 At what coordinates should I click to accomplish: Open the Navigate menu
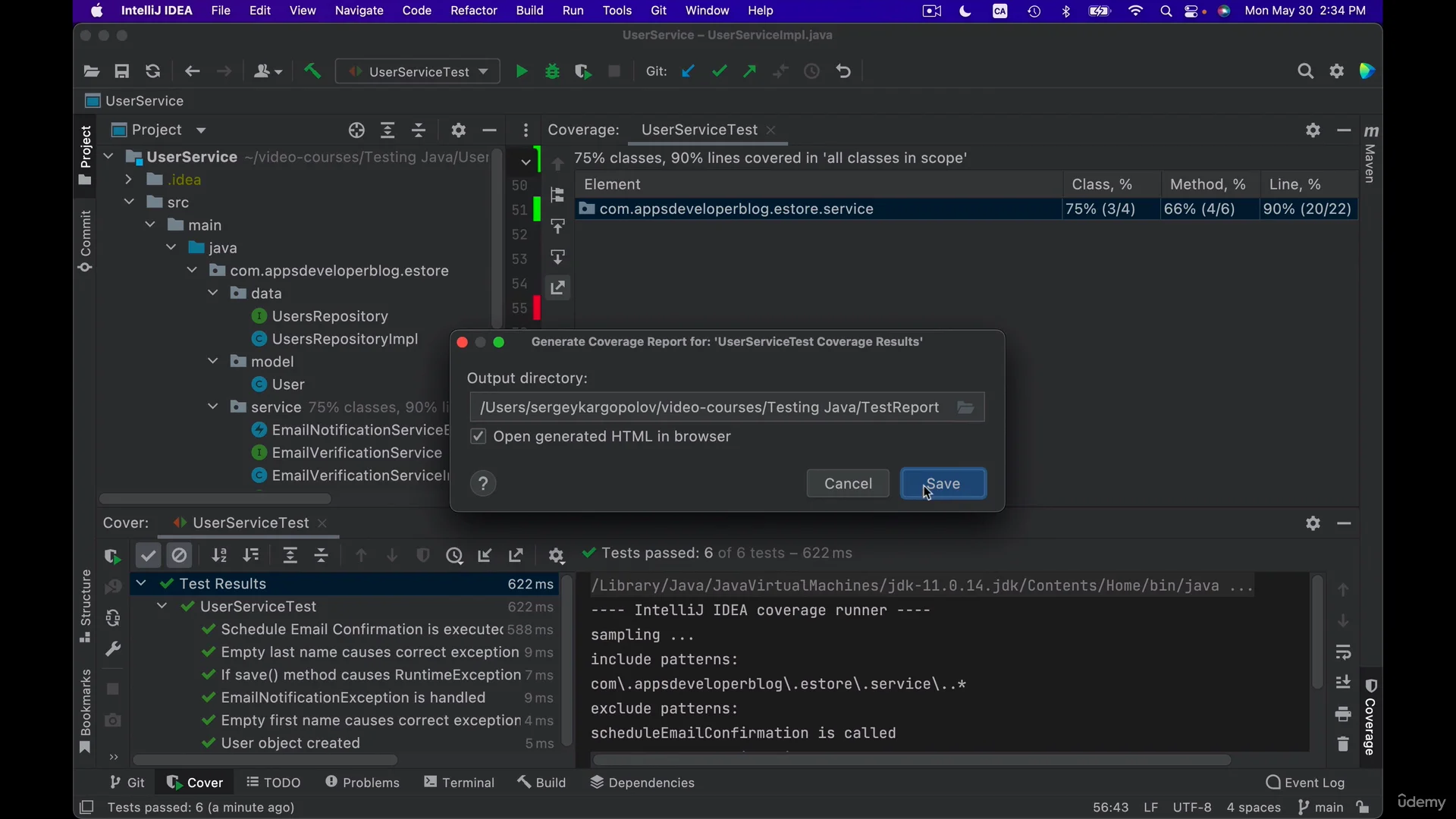click(359, 11)
